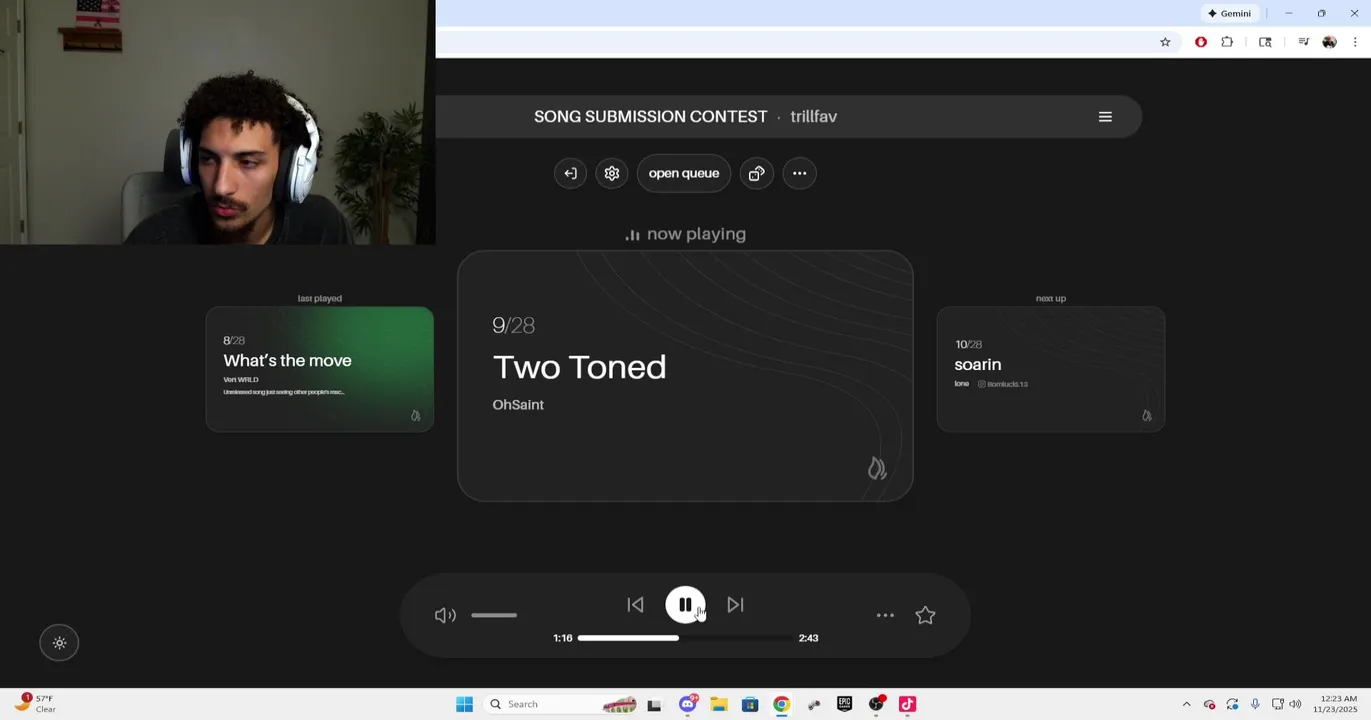The height and width of the screenshot is (720, 1371).
Task: Click the share/pop-out icon button
Action: tap(757, 173)
